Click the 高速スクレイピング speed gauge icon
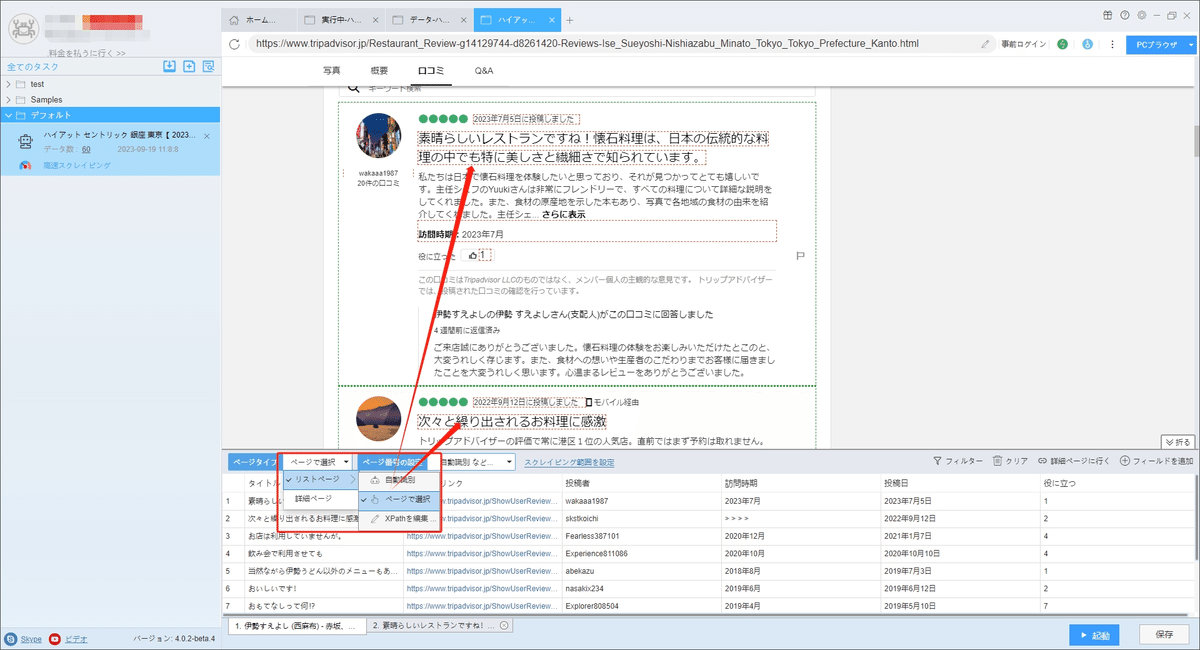 point(26,166)
